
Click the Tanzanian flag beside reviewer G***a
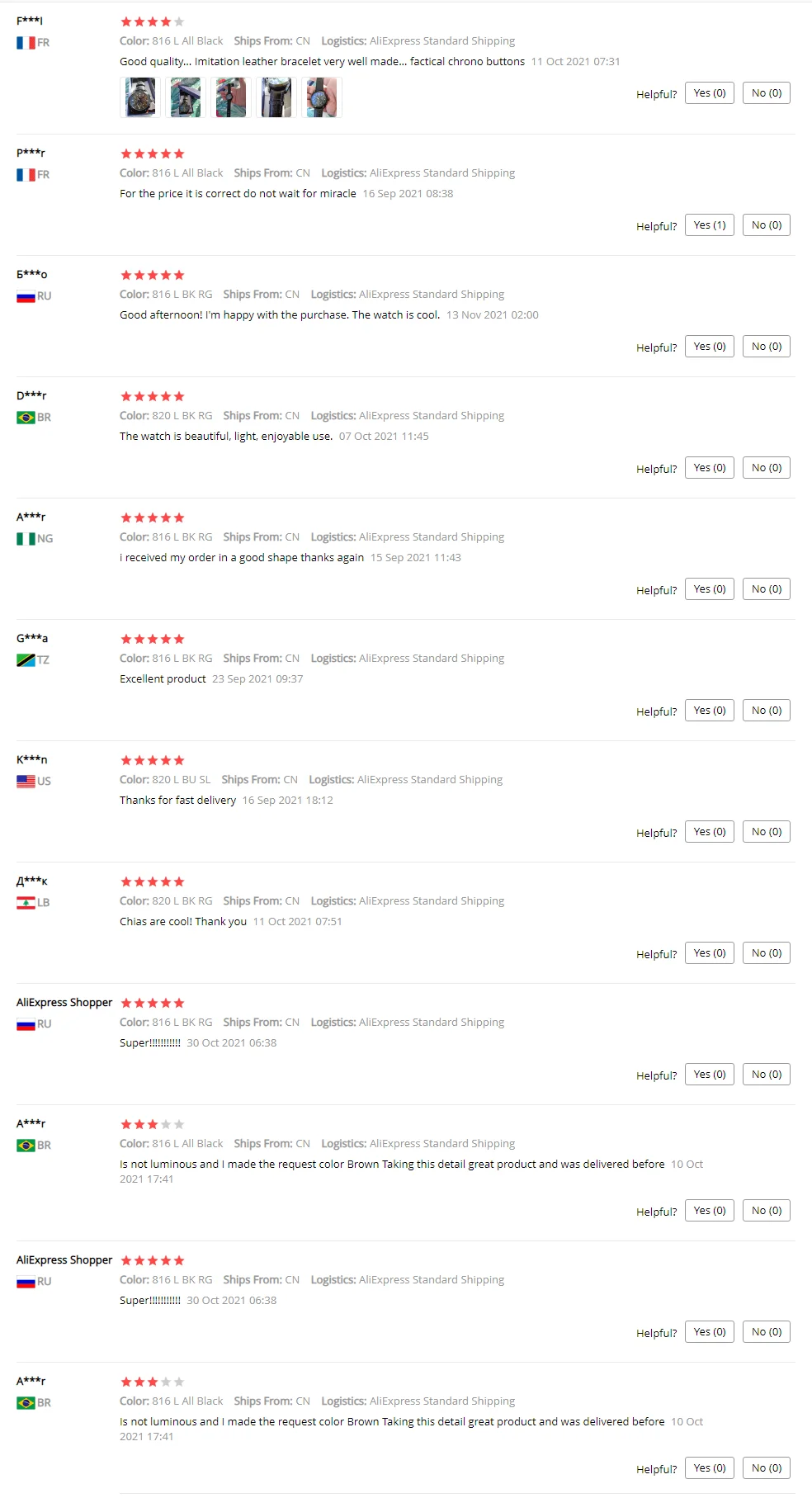26,660
